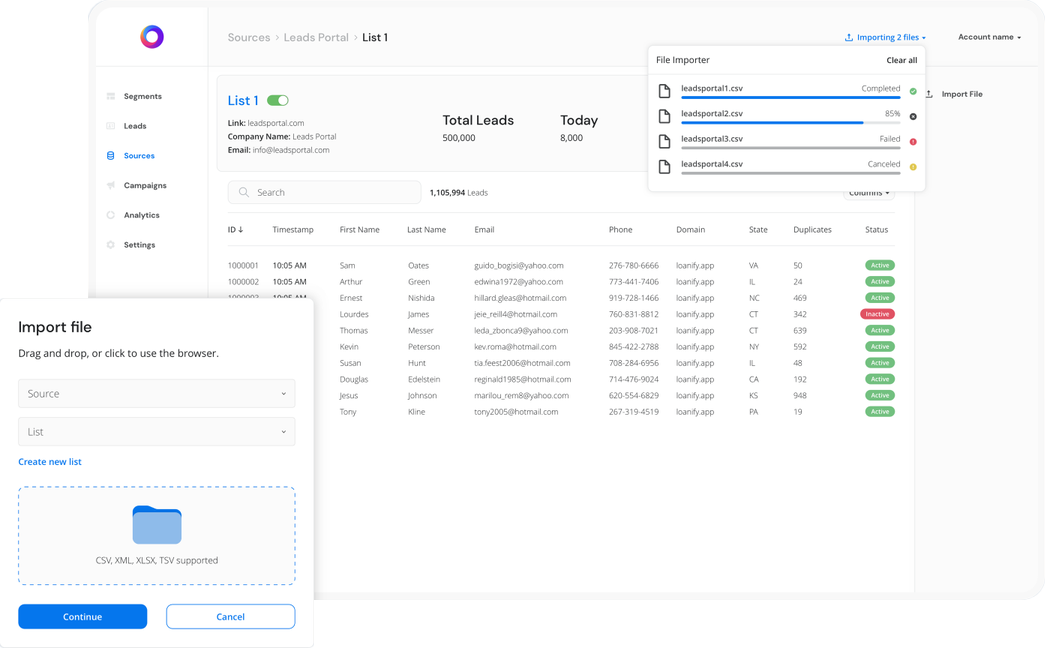This screenshot has width=1045, height=648.
Task: Navigate to the Leads Portal breadcrumb
Action: 316,36
